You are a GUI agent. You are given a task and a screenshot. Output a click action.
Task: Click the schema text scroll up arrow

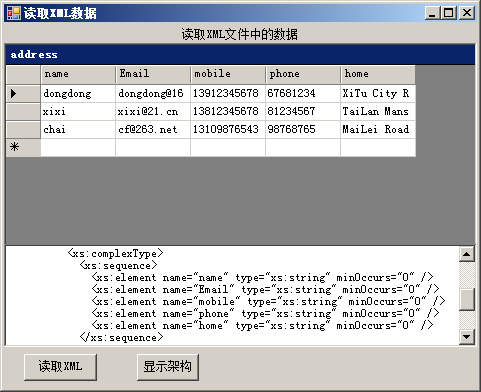(467, 255)
